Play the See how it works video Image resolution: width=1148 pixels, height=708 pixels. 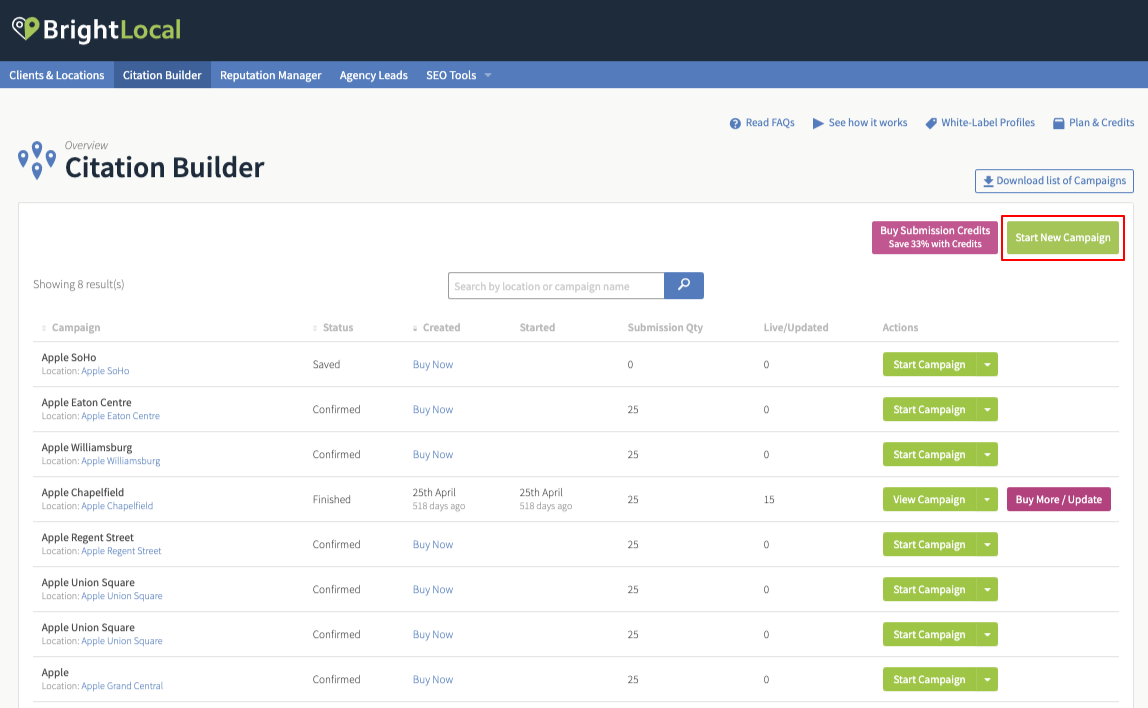860,123
